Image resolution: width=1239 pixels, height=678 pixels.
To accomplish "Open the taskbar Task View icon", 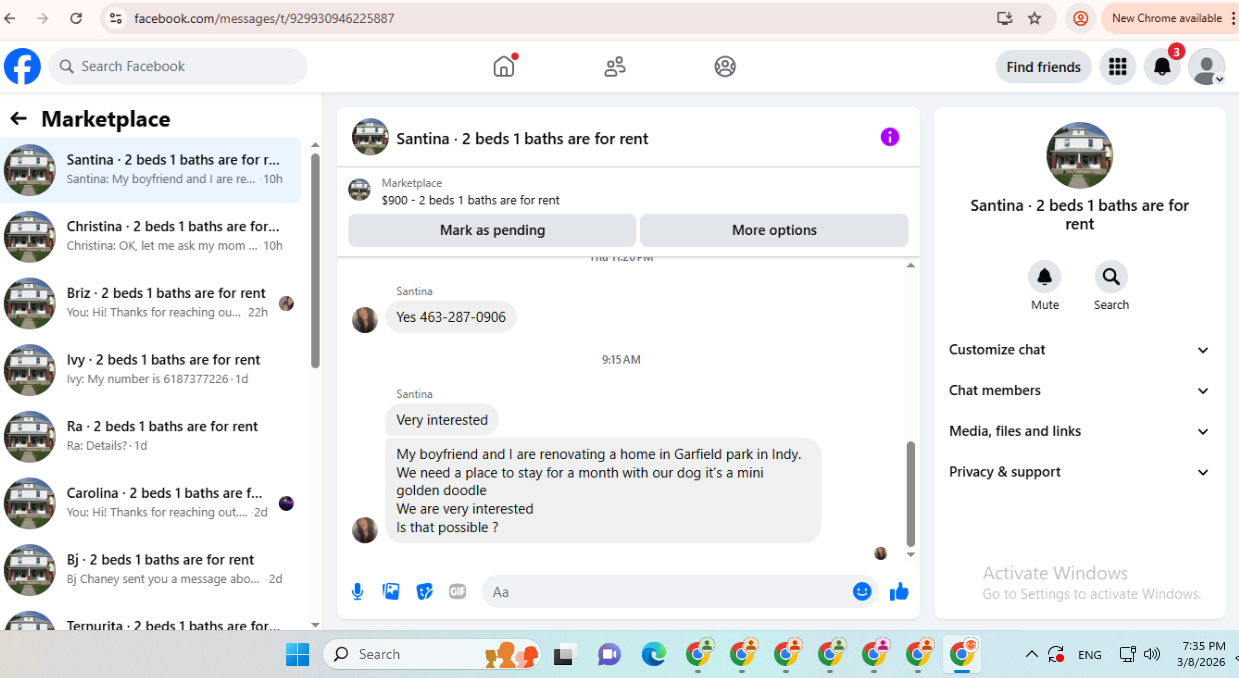I will (x=564, y=655).
